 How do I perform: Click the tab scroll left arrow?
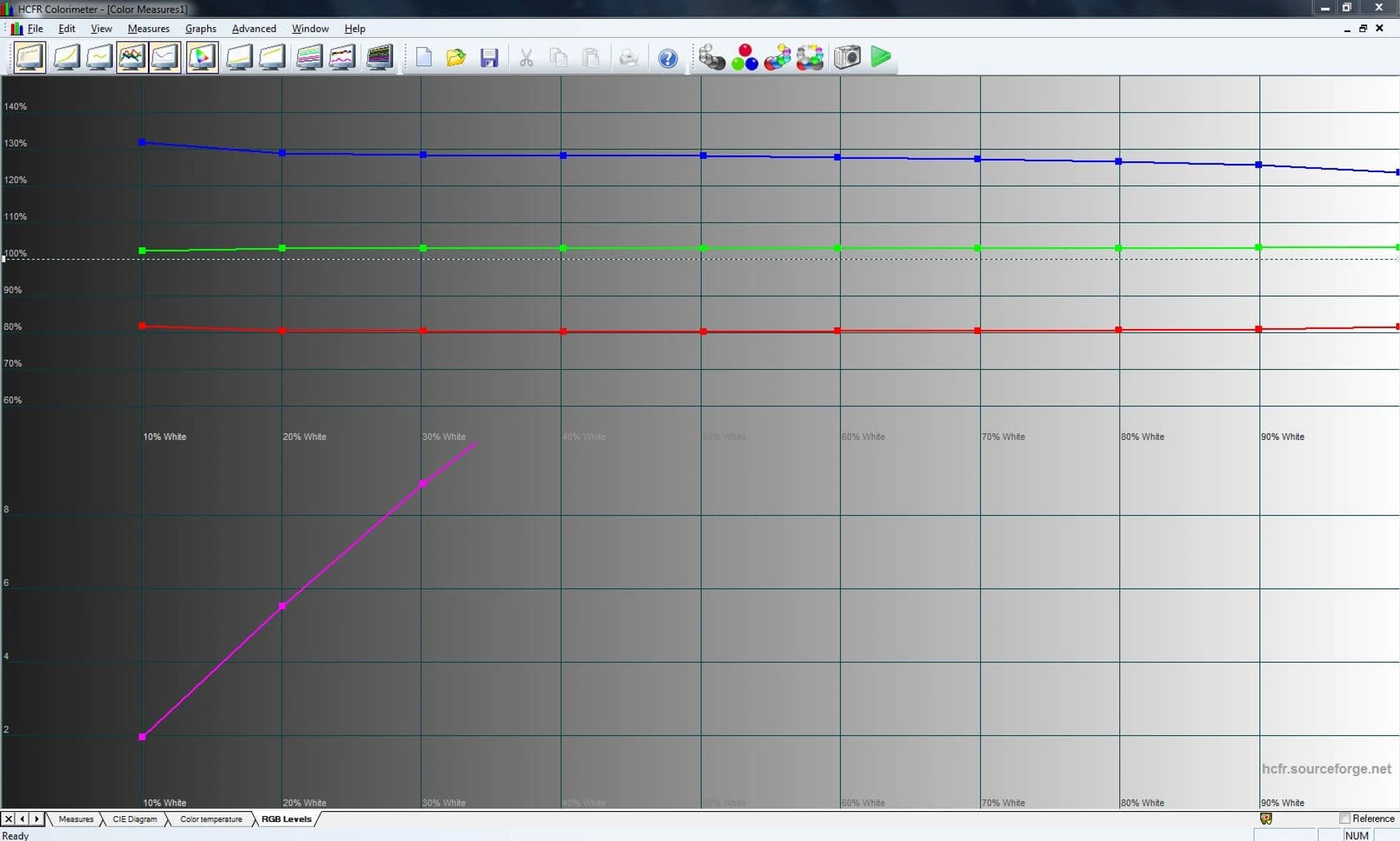pyautogui.click(x=23, y=819)
